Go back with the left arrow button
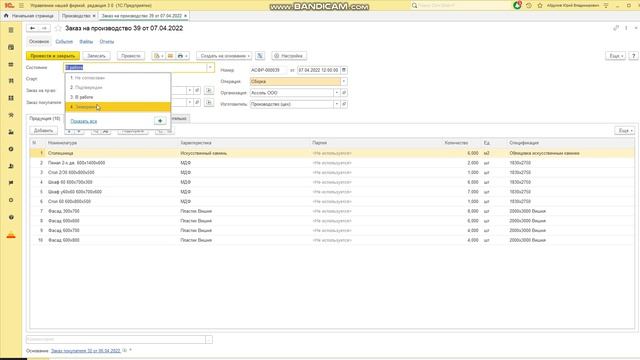This screenshot has height=360, width=640. pos(32,28)
